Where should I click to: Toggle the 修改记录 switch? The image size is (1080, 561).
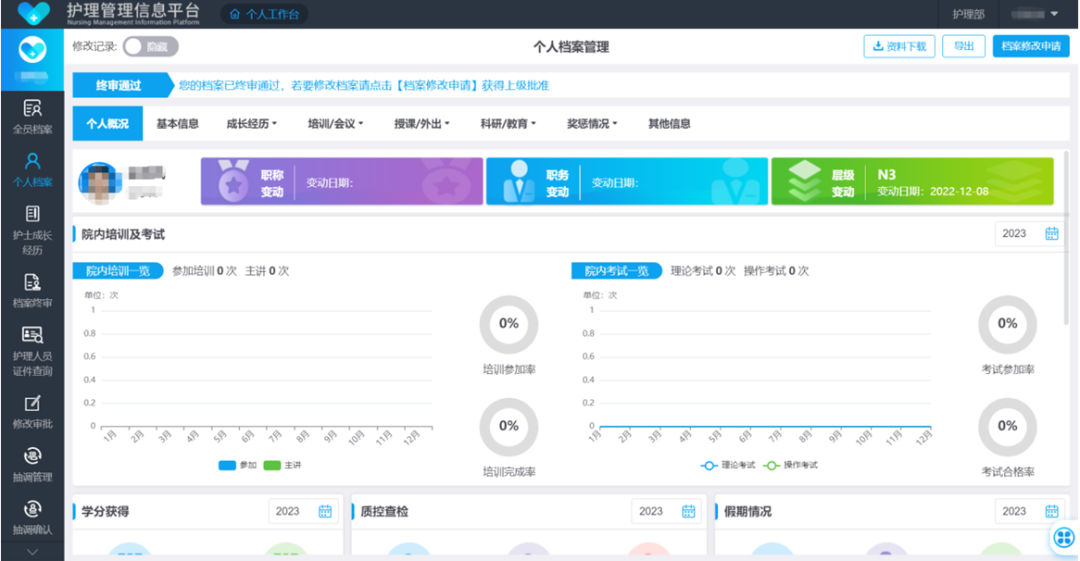(150, 47)
